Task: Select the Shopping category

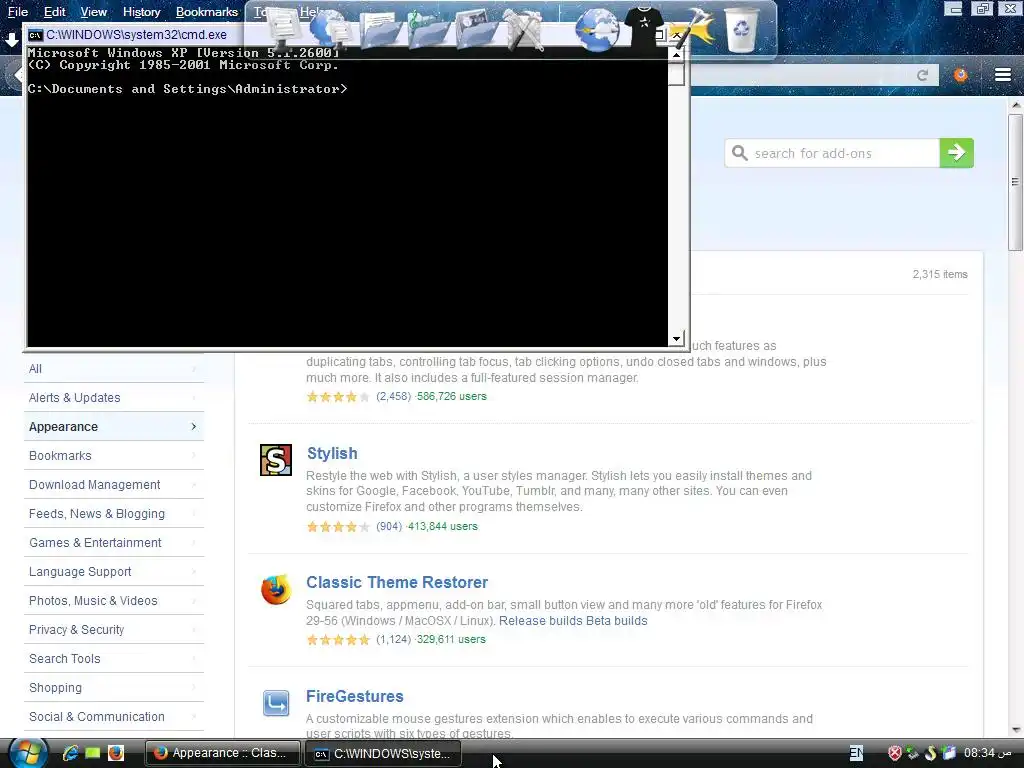Action: 114,688
